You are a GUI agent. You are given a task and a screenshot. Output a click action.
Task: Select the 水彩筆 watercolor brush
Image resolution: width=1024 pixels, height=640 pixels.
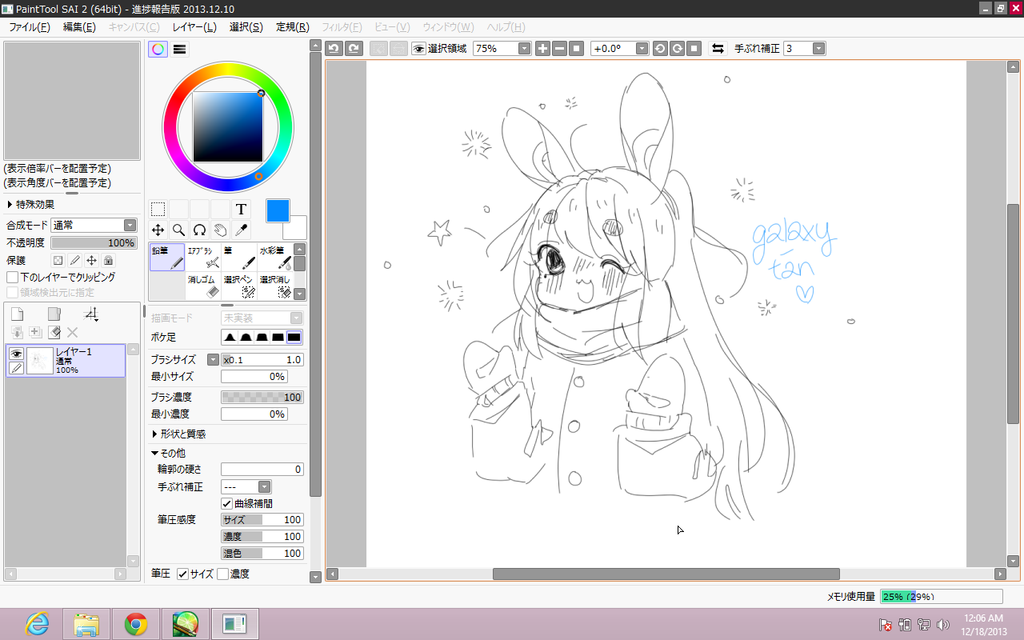275,257
